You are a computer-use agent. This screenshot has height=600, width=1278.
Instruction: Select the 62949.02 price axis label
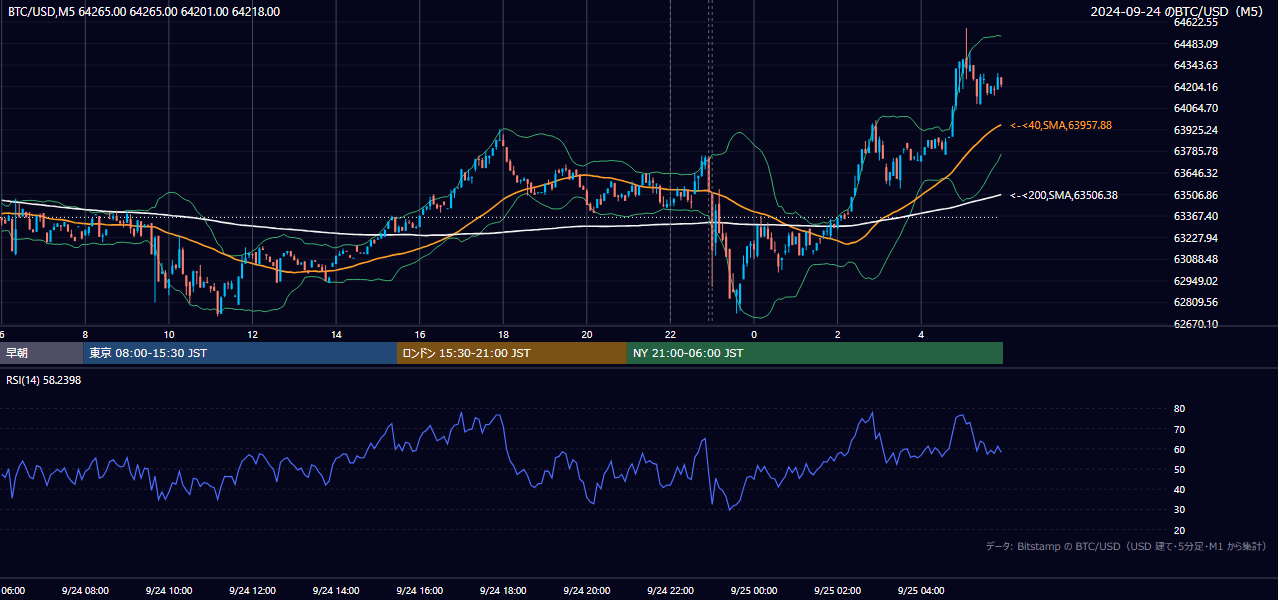pos(1195,281)
